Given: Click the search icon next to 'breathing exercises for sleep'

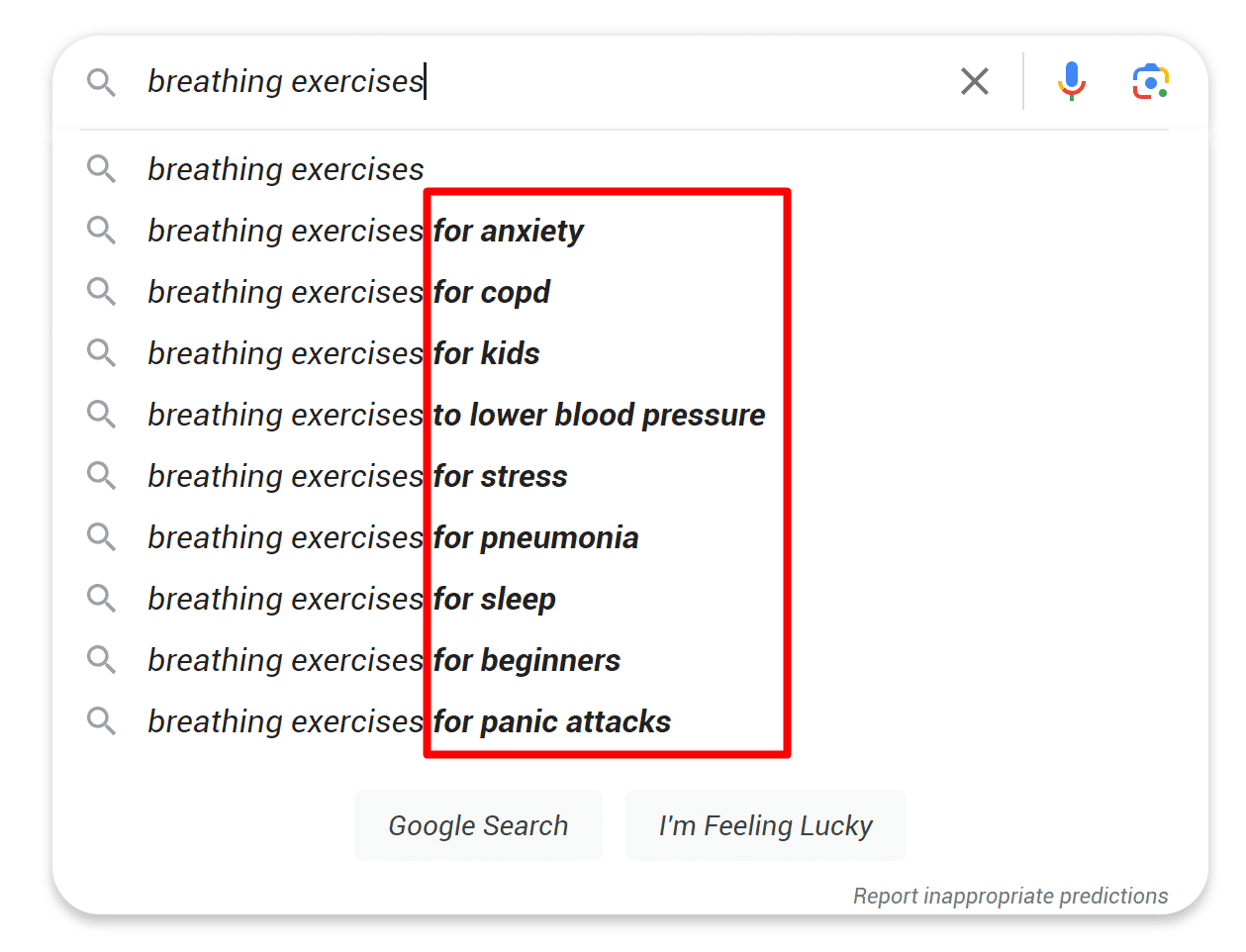Looking at the screenshot, I should pos(101,598).
